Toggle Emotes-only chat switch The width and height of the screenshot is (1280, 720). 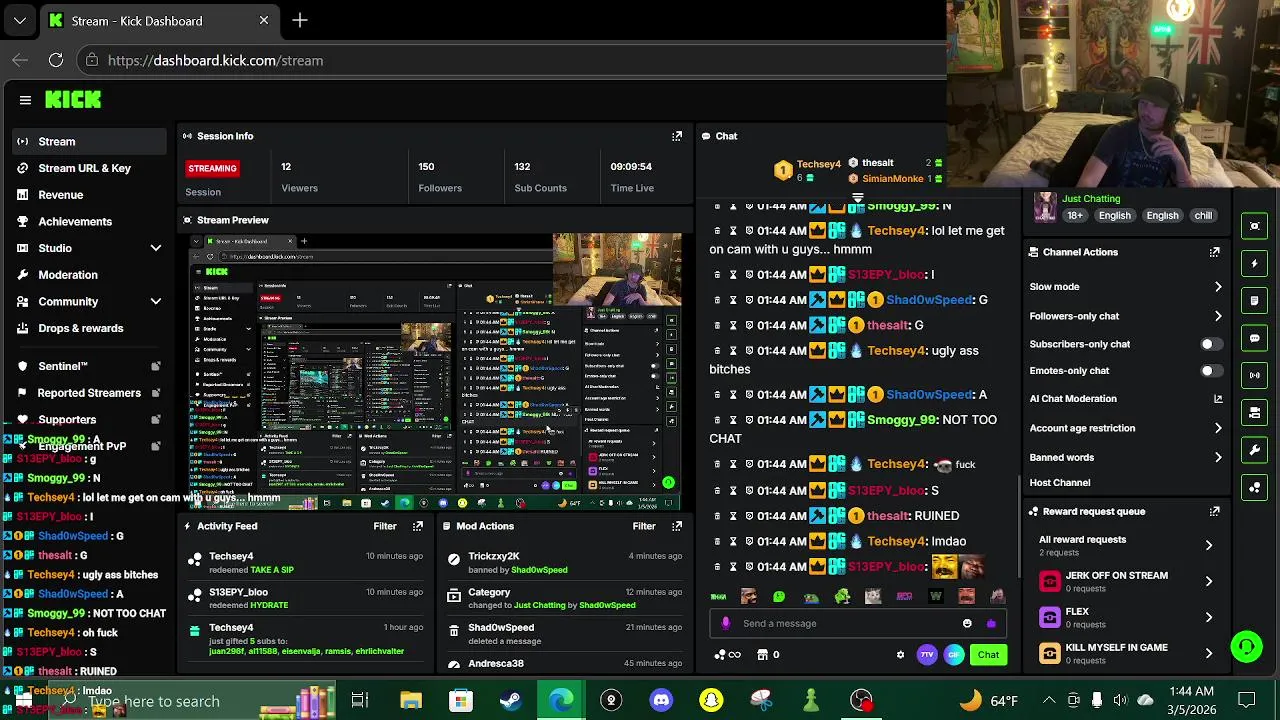(x=1210, y=371)
